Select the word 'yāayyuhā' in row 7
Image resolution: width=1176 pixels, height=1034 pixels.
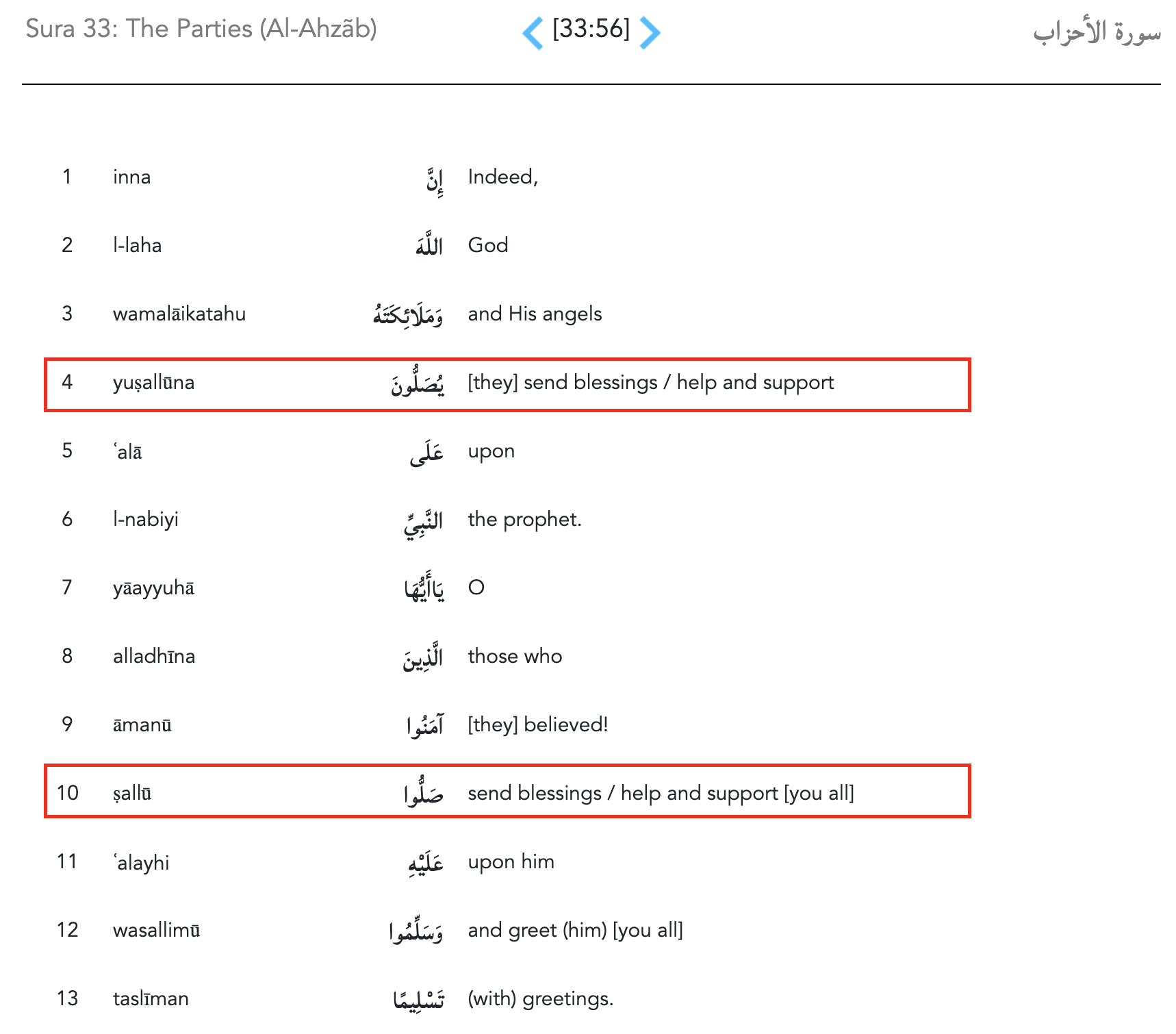click(x=153, y=588)
